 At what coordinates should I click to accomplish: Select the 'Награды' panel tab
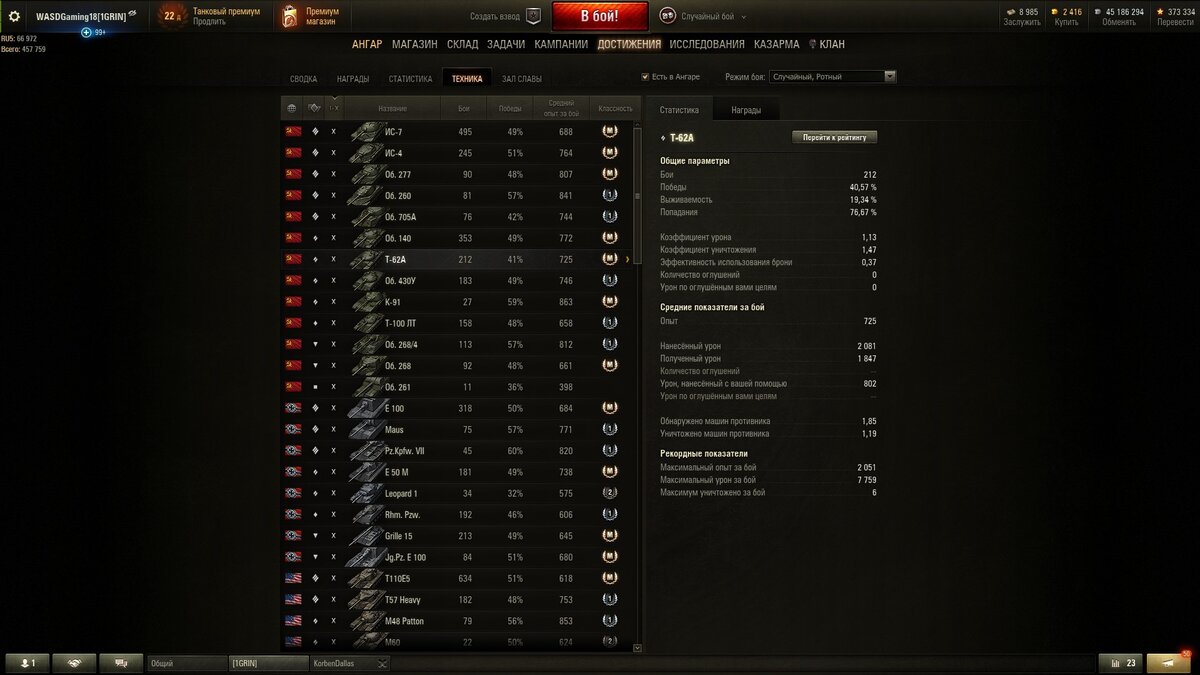[746, 110]
